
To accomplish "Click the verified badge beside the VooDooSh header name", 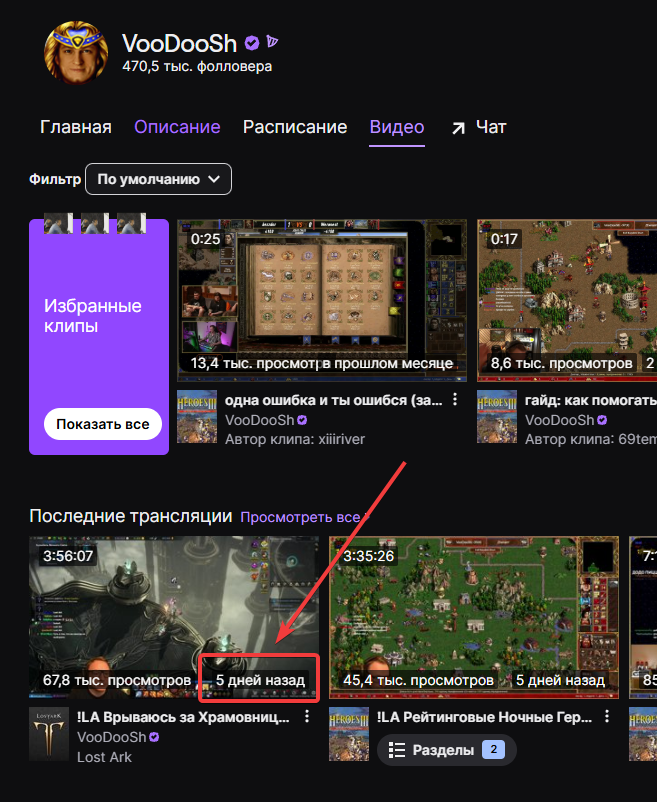I will [x=252, y=43].
